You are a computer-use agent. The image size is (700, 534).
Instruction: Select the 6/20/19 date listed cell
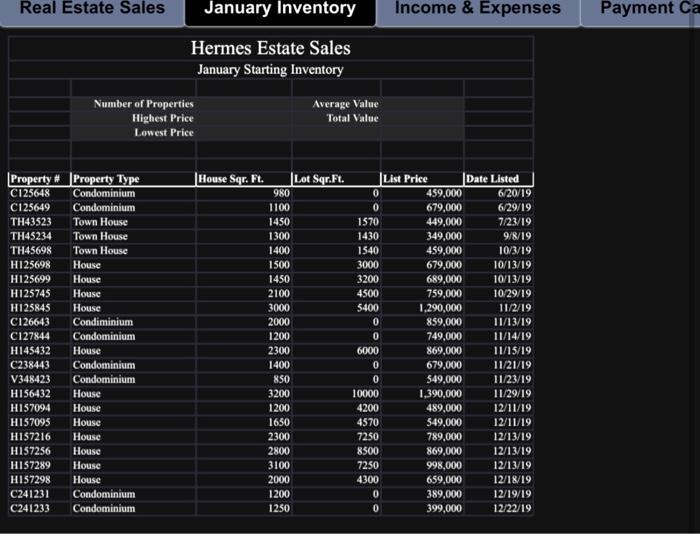tap(499, 193)
